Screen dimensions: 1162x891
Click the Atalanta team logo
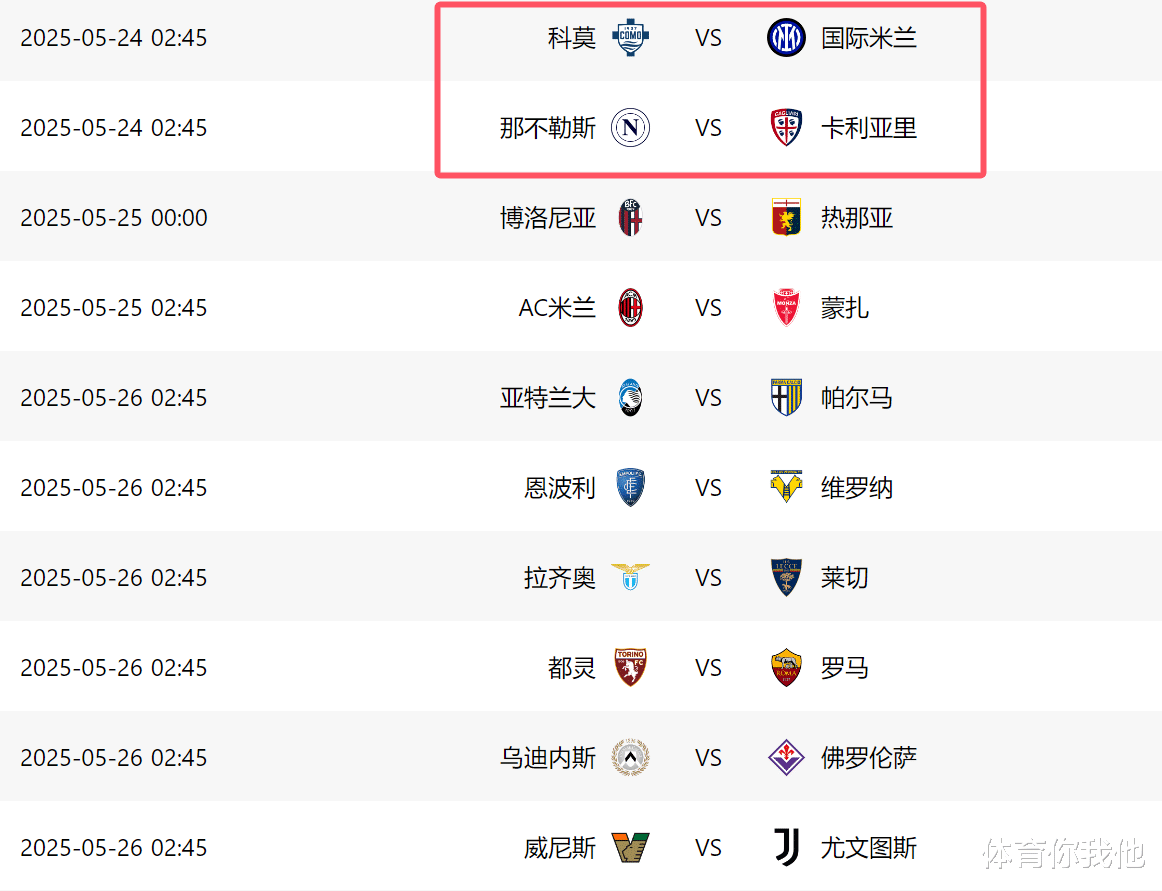pos(630,398)
